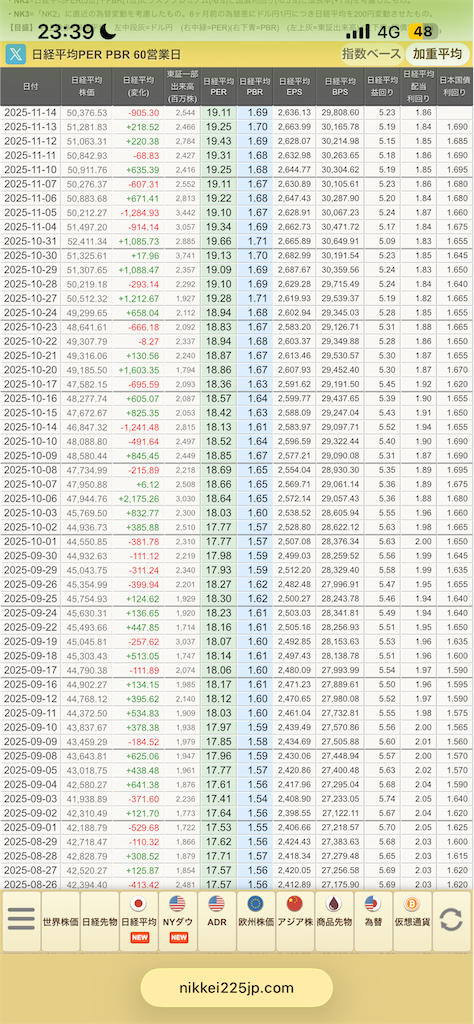Select the volume value 3,037
The height and width of the screenshot is (1024, 474).
[x=185, y=641]
